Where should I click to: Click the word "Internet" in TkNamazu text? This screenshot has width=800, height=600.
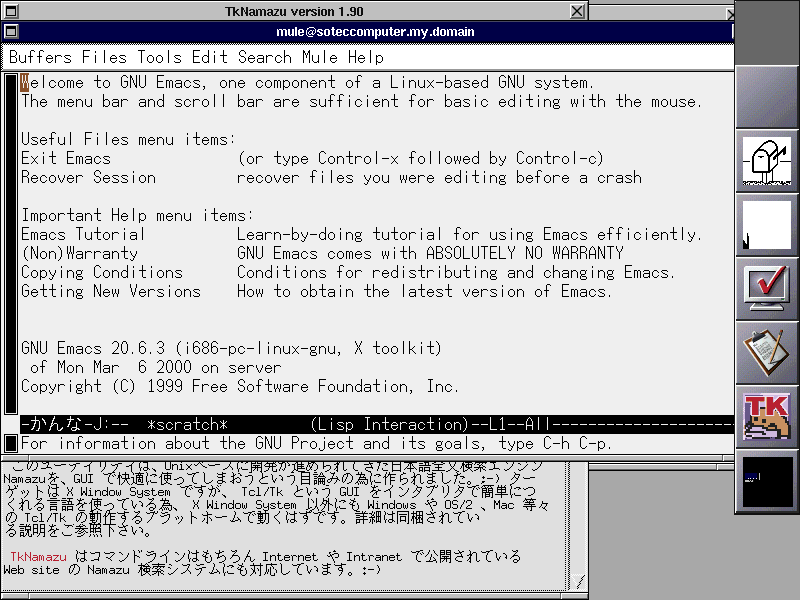290,557
